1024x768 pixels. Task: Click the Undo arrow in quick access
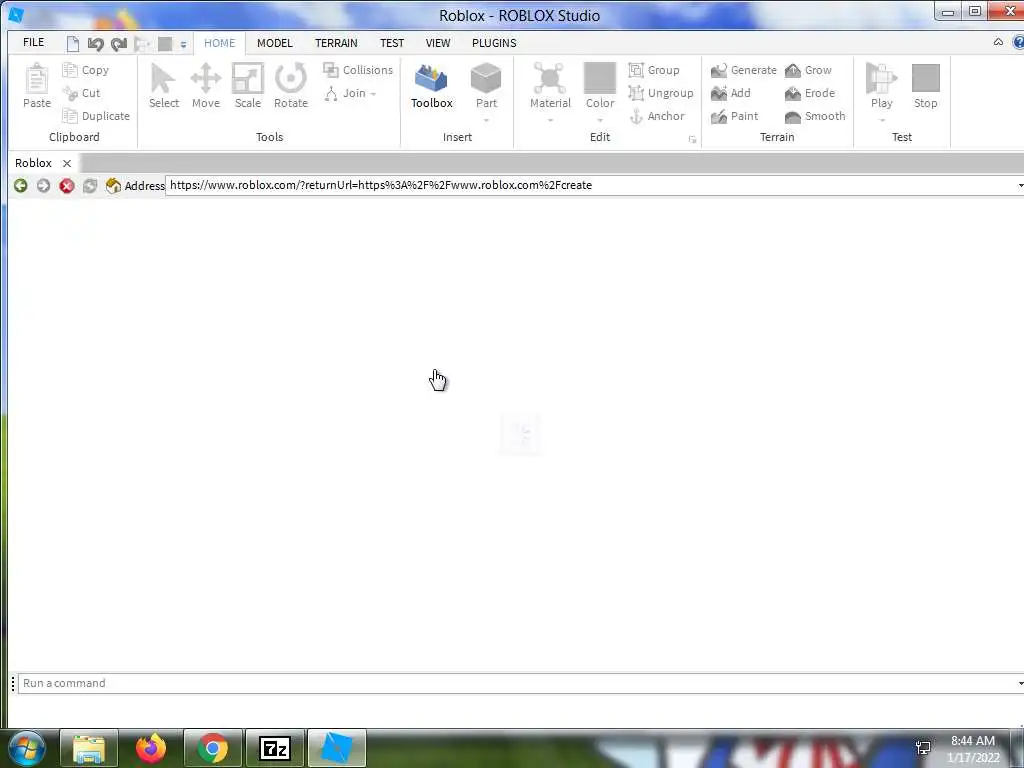[x=95, y=44]
